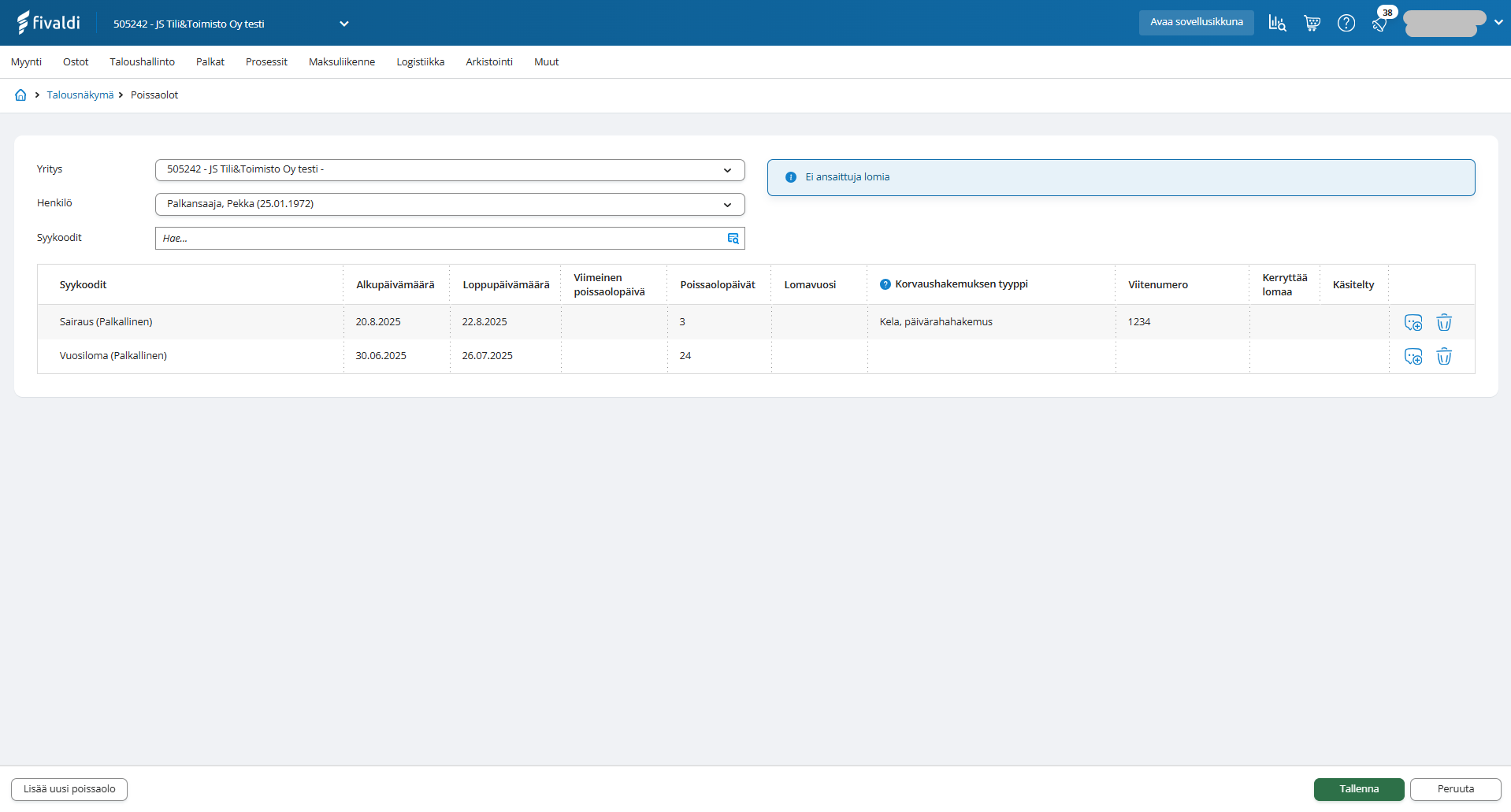Add comment to the Vuosiloma absence row

point(1413,357)
